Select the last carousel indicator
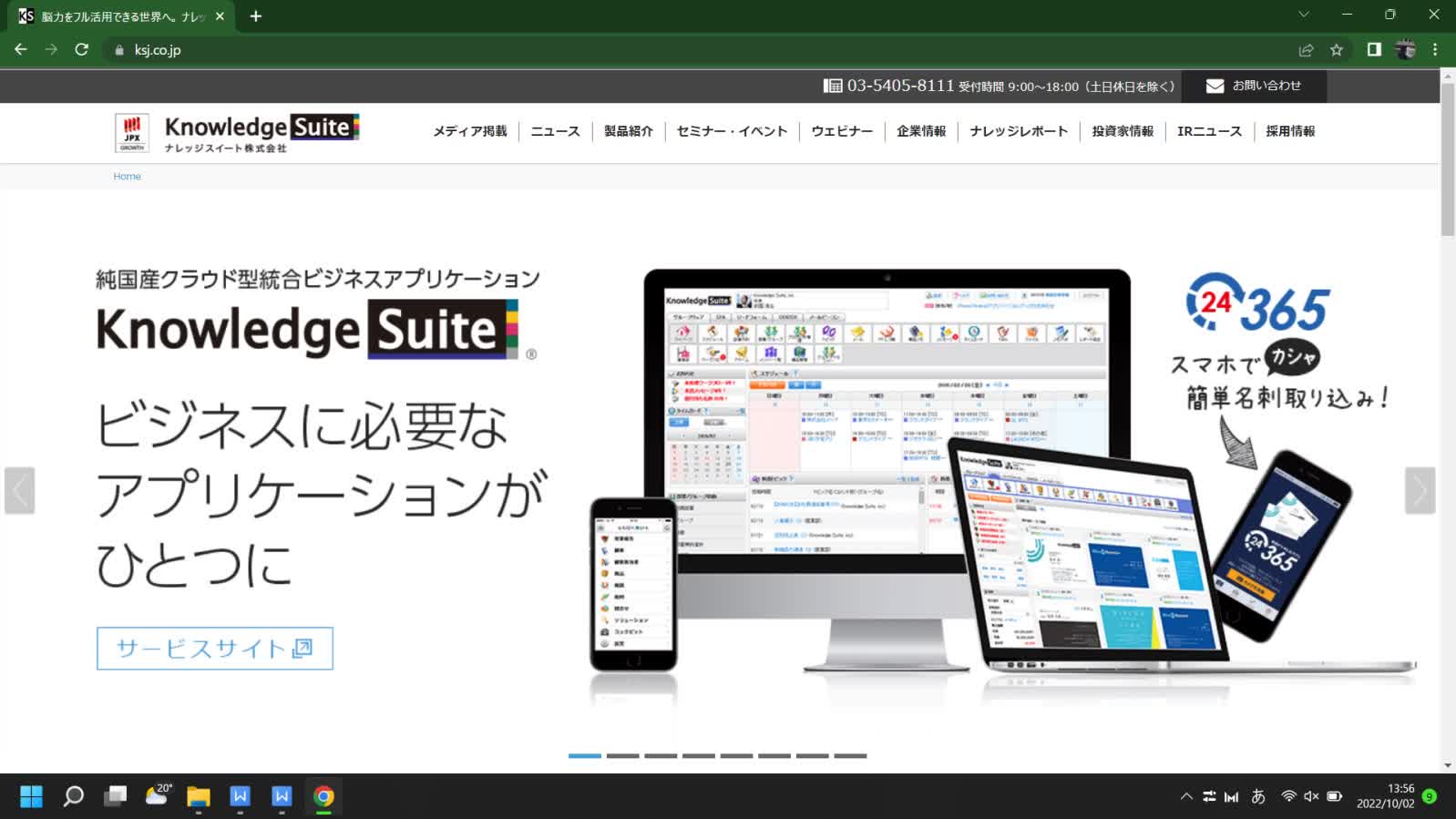 pyautogui.click(x=850, y=755)
